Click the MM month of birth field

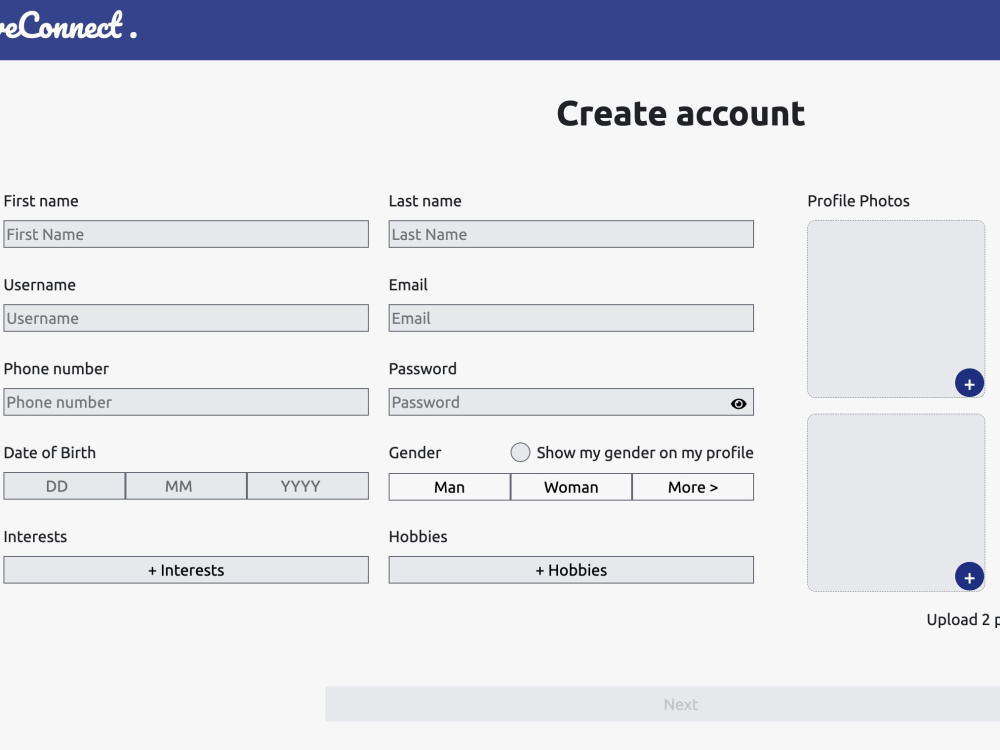186,486
